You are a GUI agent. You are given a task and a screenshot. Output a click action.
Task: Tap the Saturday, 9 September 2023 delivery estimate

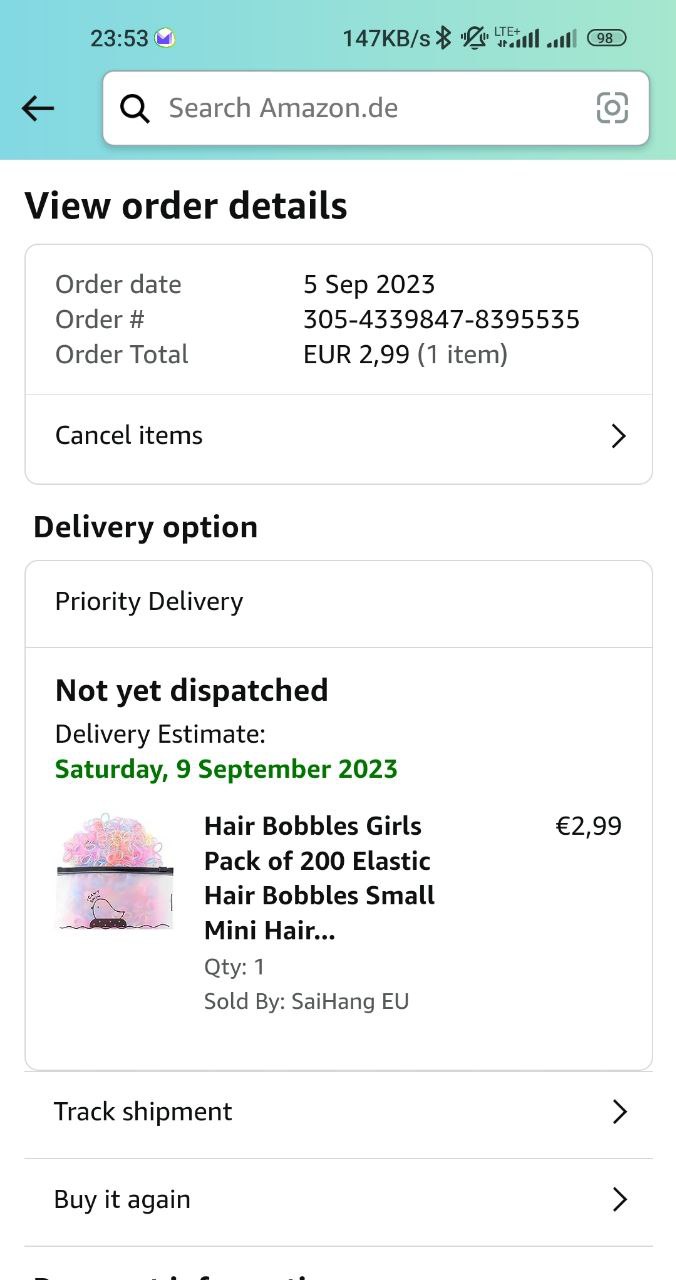pyautogui.click(x=226, y=769)
